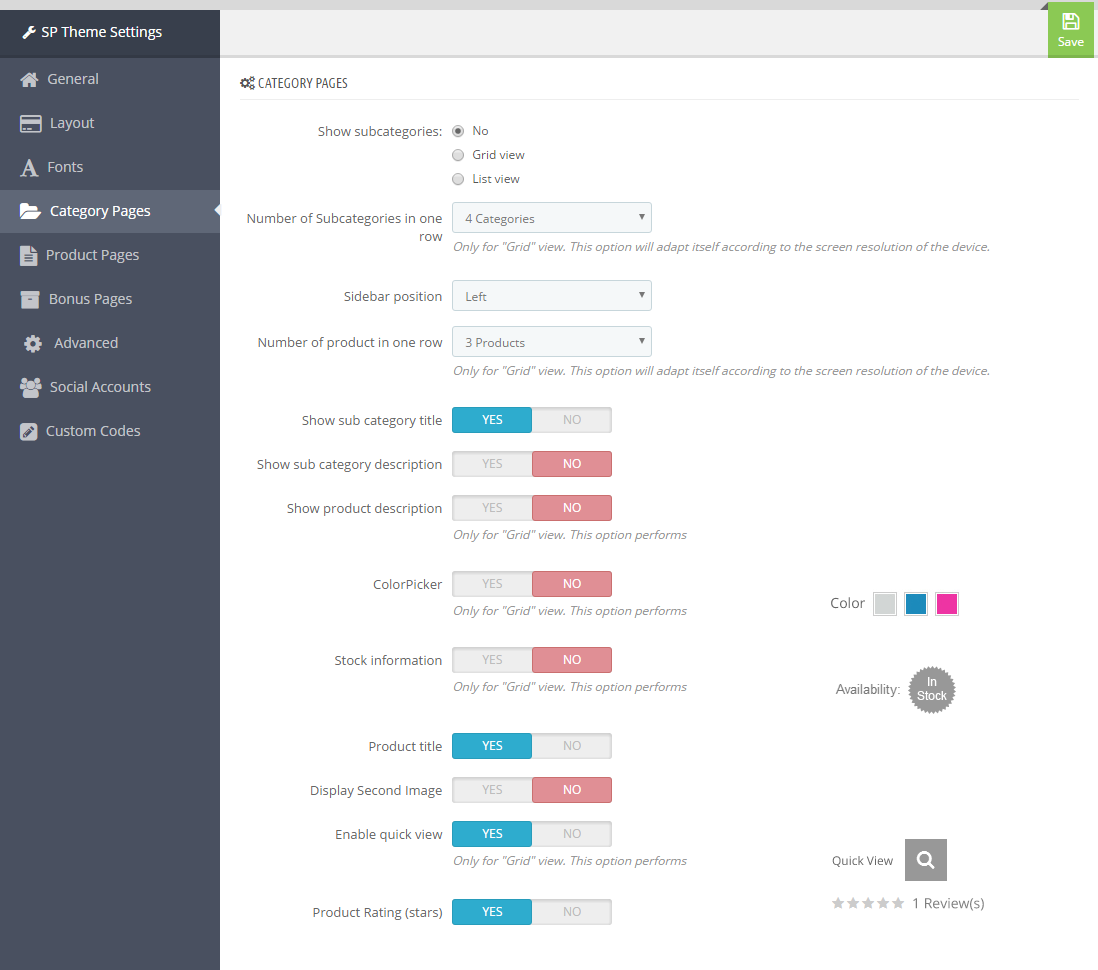Open the Layout settings tab
Image resolution: width=1098 pixels, height=970 pixels.
point(110,123)
